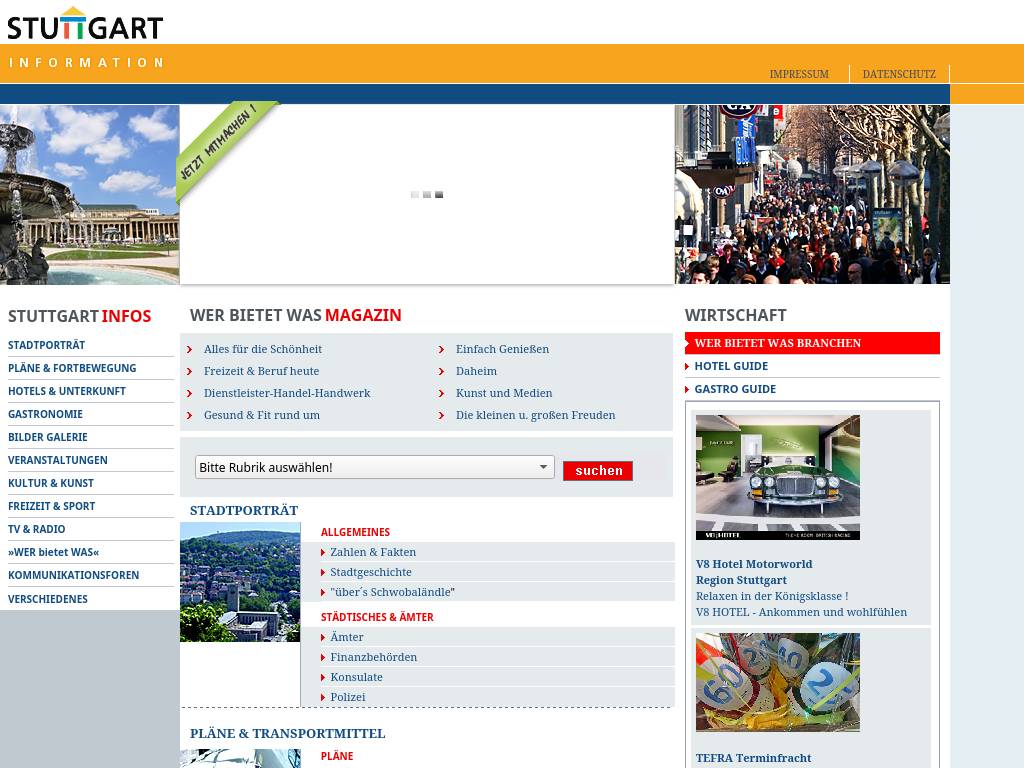Open the Hotel Guide section
This screenshot has height=768, width=1024.
[731, 366]
